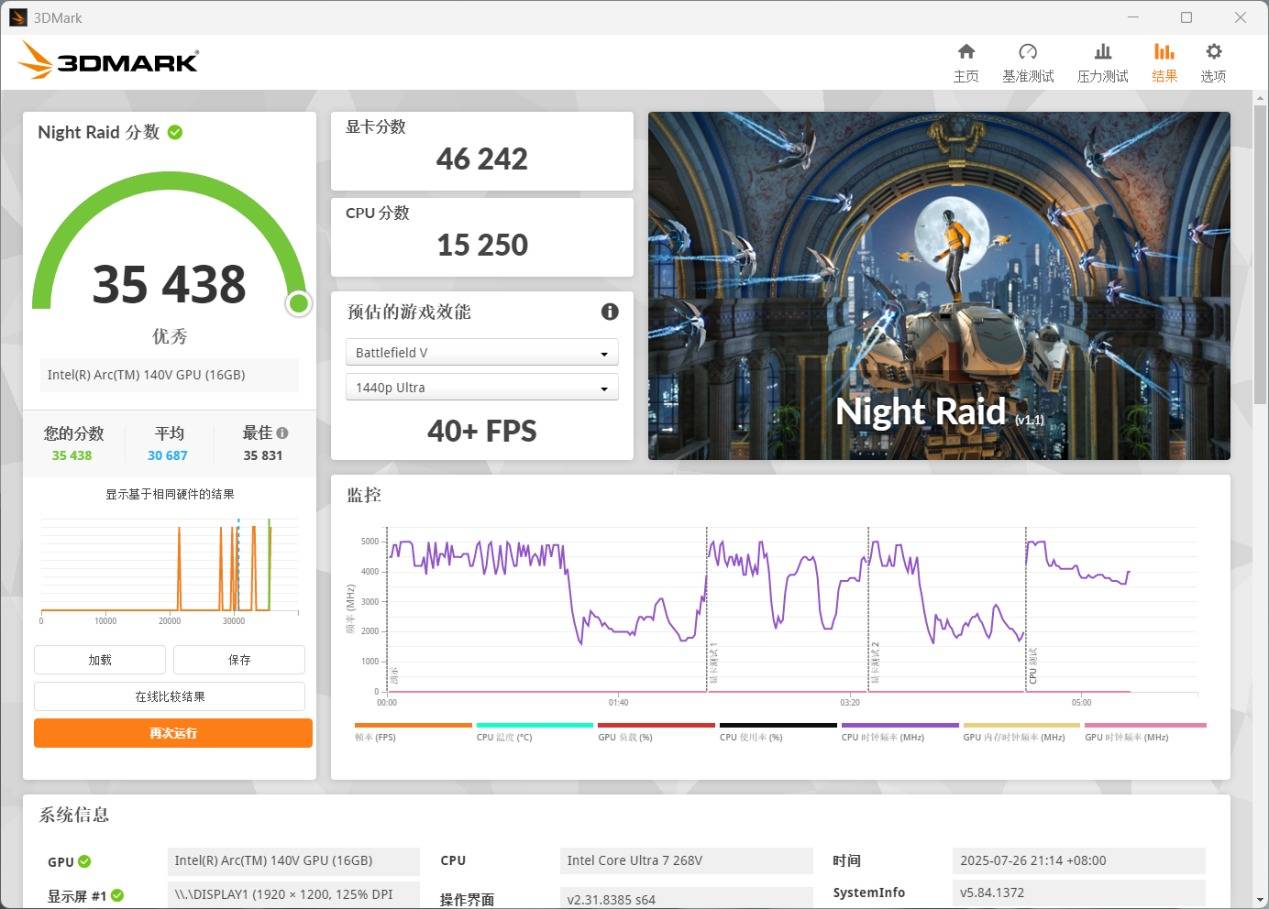Click info icon next to 最佳 score
1269x909 pixels.
(x=283, y=433)
